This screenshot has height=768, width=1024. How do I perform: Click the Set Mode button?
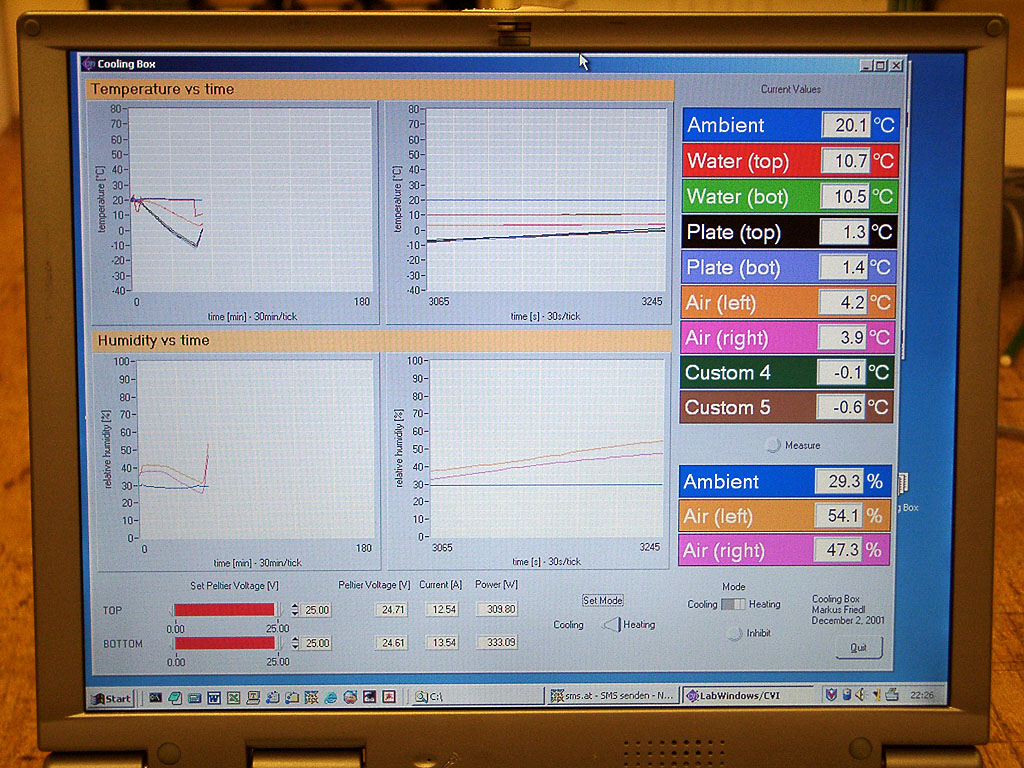click(x=603, y=600)
